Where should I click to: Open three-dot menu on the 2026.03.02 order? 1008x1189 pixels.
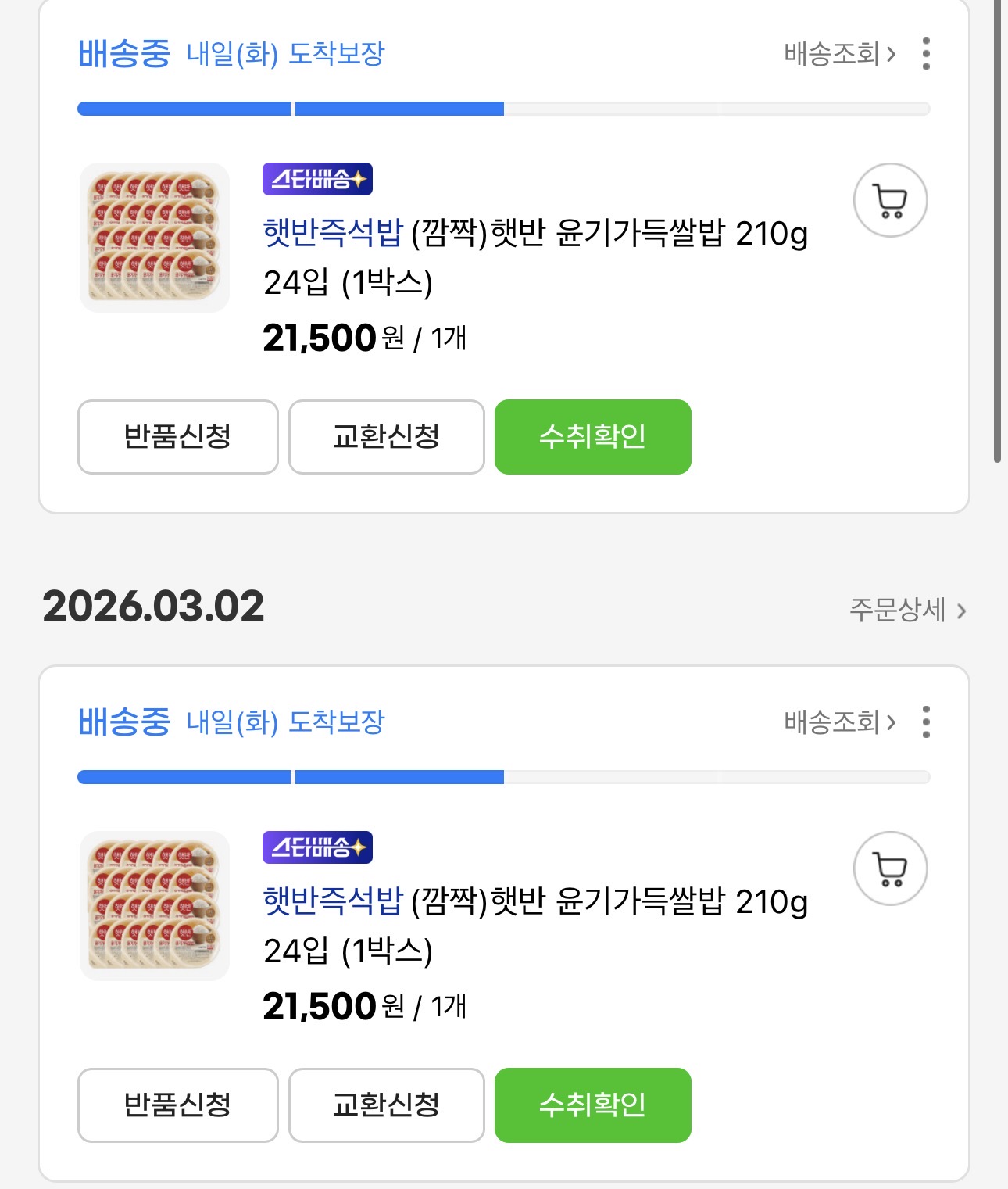click(926, 722)
